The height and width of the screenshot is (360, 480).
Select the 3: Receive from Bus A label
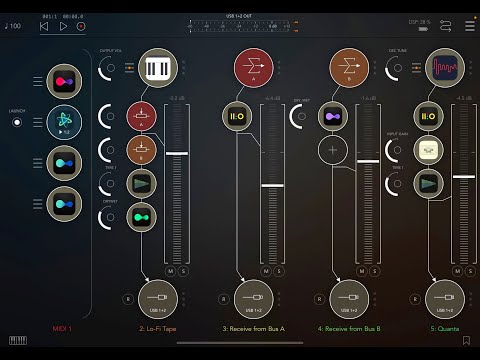[x=254, y=329]
